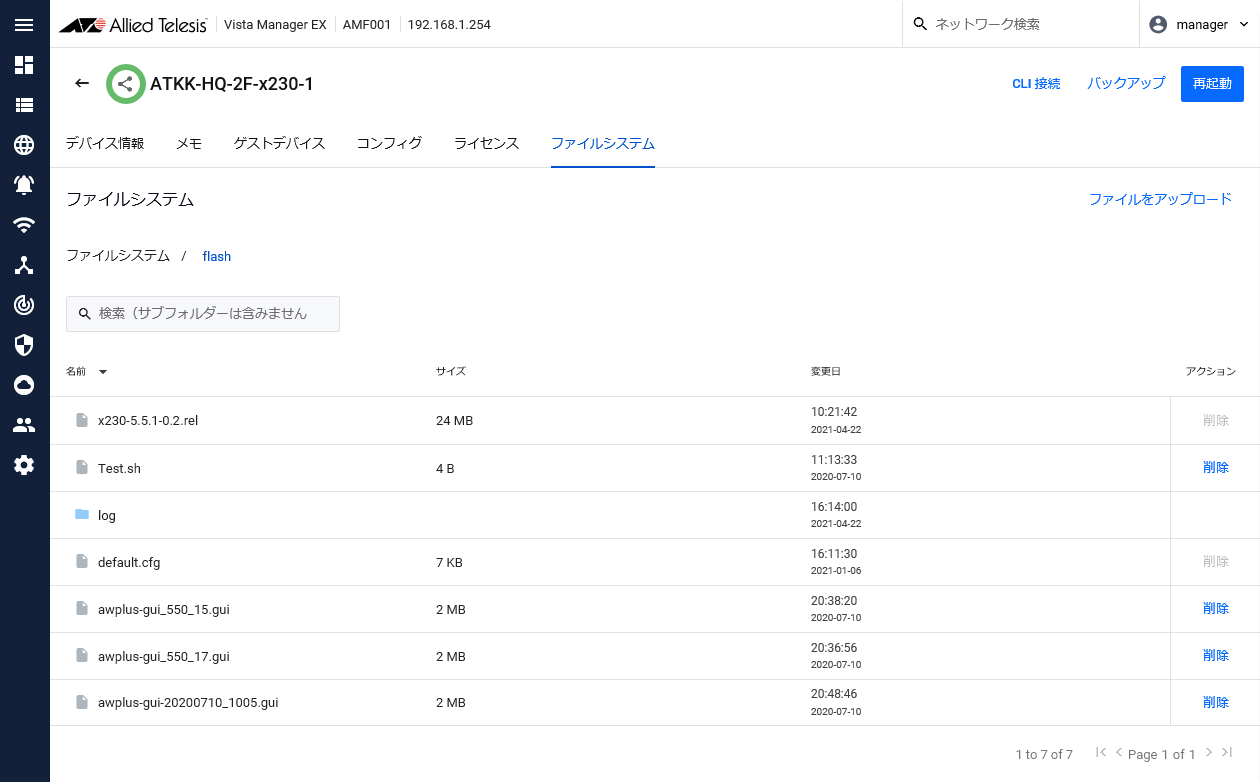Open the alarm bell notifications icon
Screen dimensions: 1260x782
click(24, 185)
